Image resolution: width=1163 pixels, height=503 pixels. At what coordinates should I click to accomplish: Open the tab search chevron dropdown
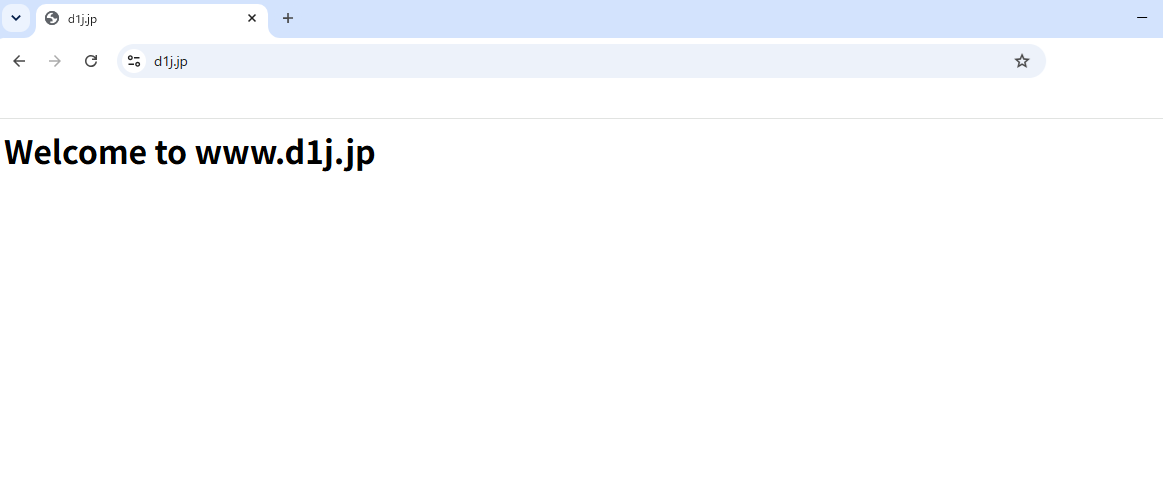click(16, 18)
